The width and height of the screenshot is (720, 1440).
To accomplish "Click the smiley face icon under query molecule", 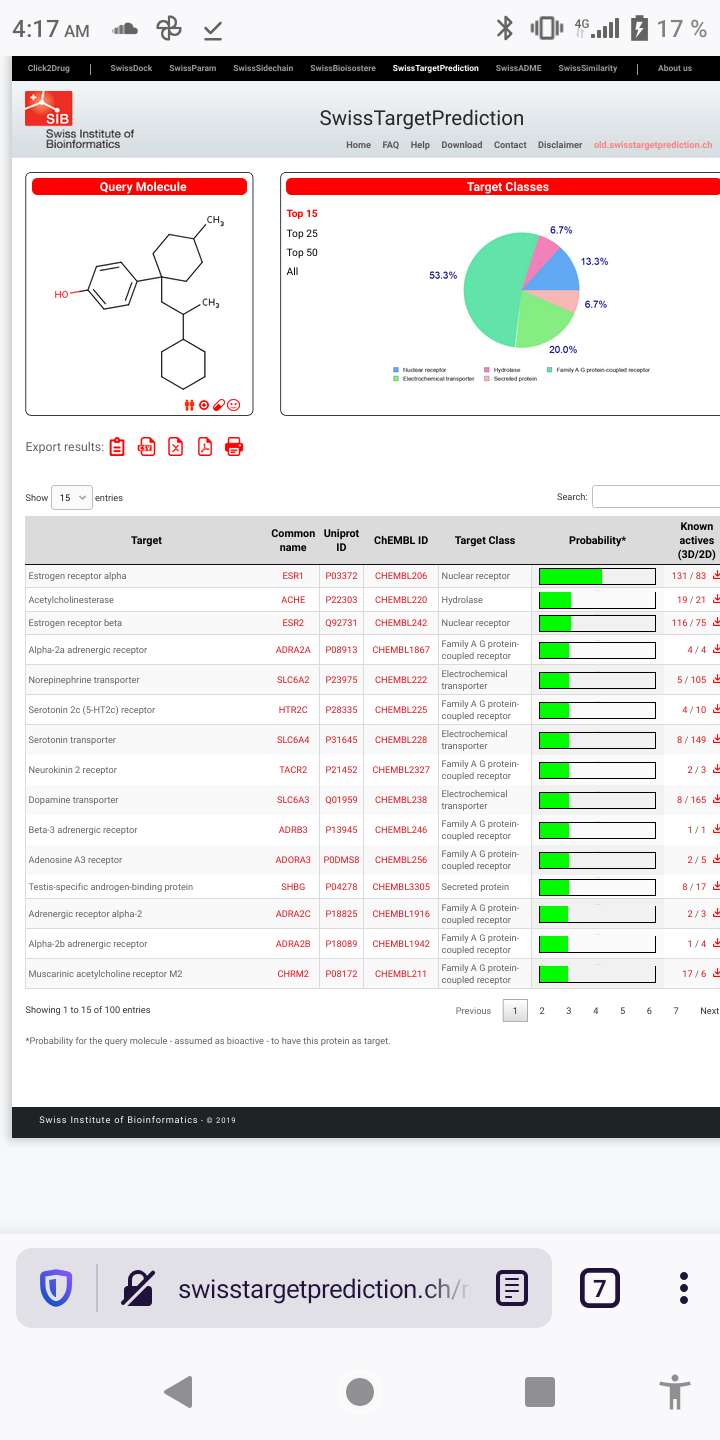I will (x=234, y=405).
